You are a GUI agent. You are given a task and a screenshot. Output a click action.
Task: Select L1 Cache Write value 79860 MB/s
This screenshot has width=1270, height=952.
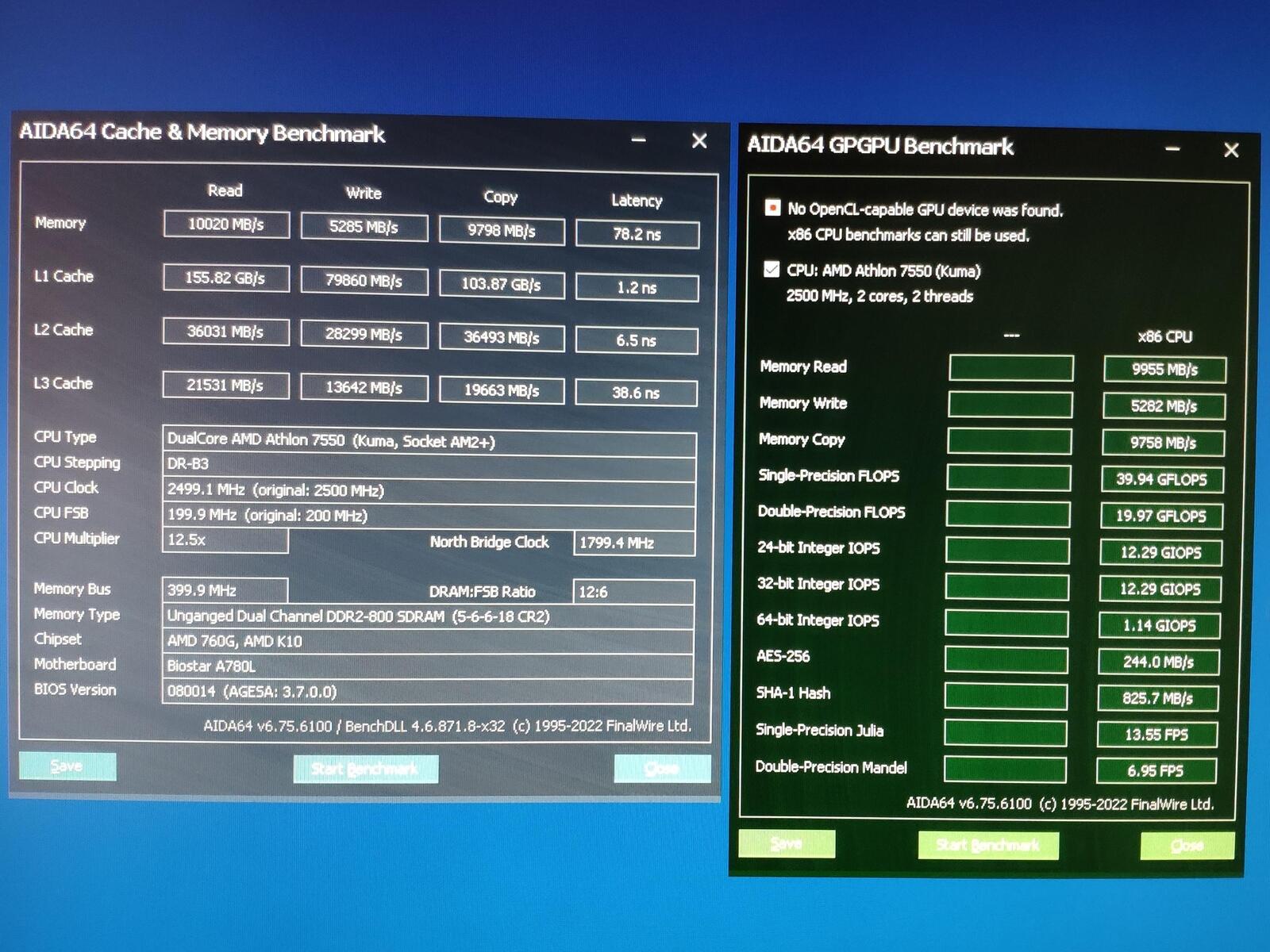364,281
